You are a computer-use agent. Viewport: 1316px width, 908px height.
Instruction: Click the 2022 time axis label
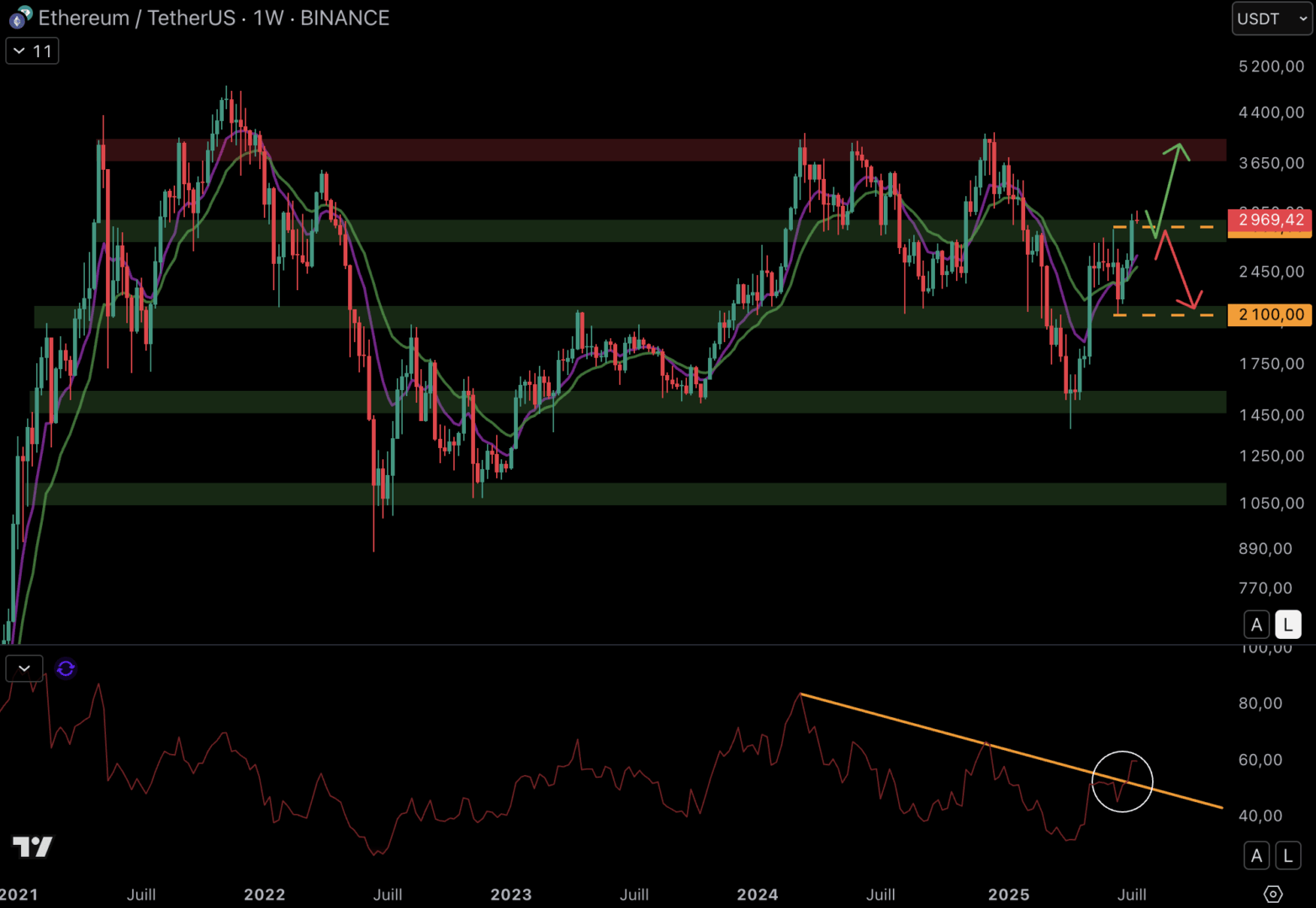click(264, 895)
